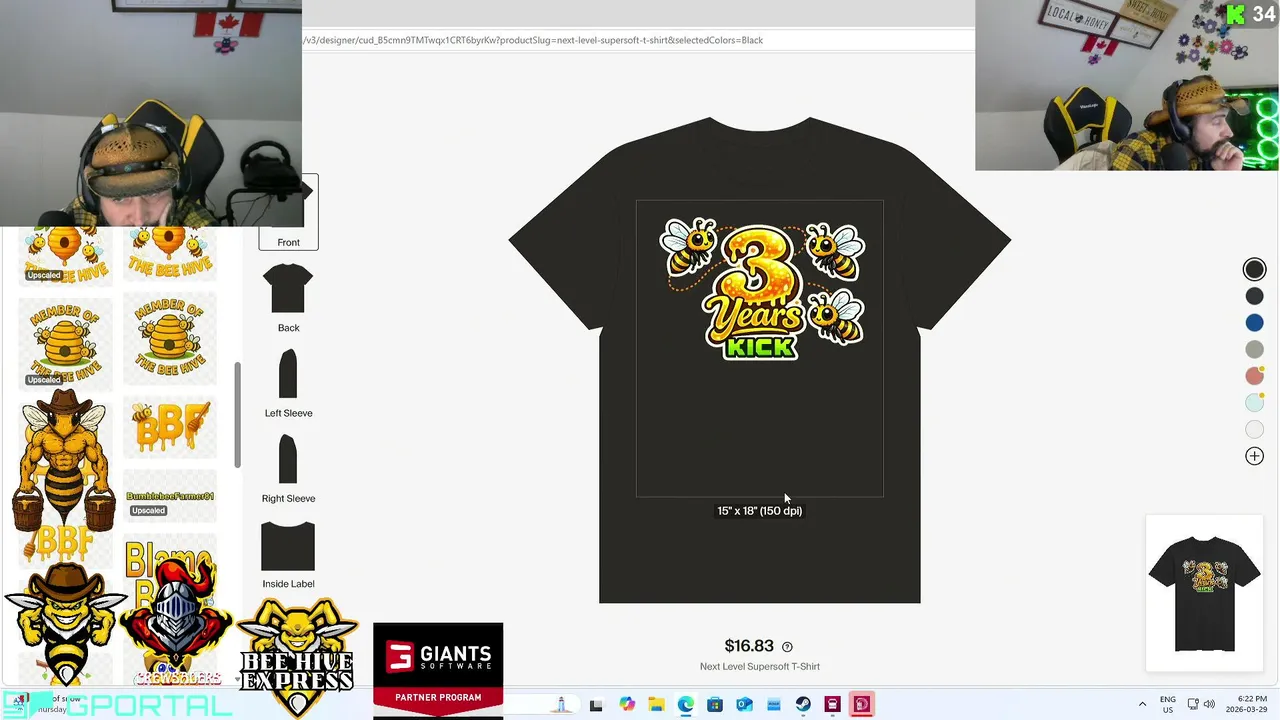The image size is (1280, 720).
Task: Open the Left Sleeve print area
Action: (x=288, y=383)
